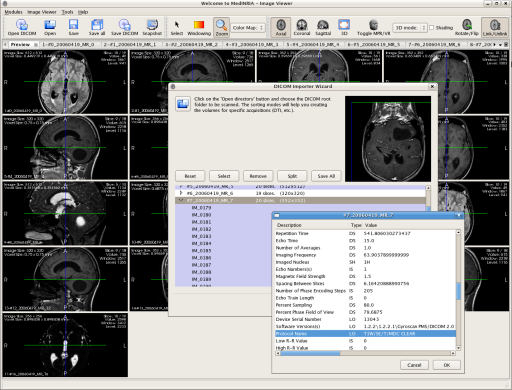
Task: Click the Select button in the wizard
Action: tap(224, 176)
